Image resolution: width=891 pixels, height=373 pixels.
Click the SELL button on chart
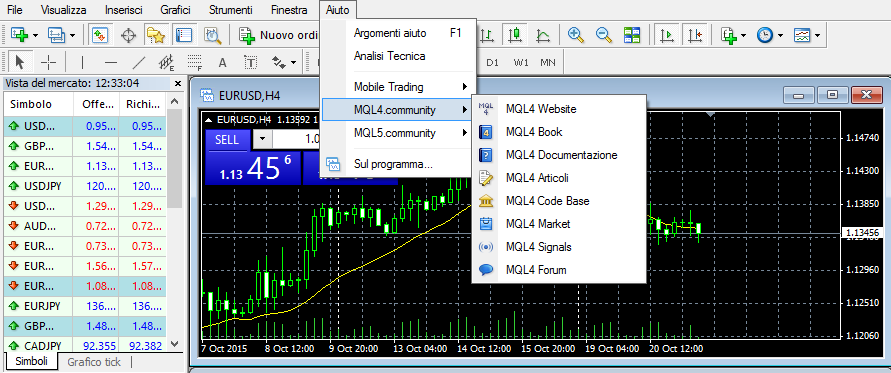227,140
